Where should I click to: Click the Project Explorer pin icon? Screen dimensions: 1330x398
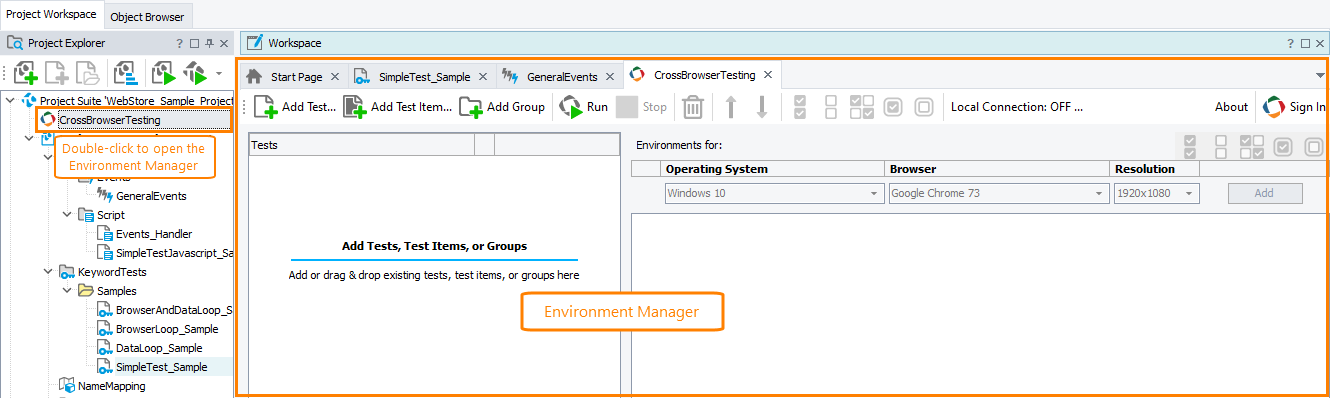209,43
